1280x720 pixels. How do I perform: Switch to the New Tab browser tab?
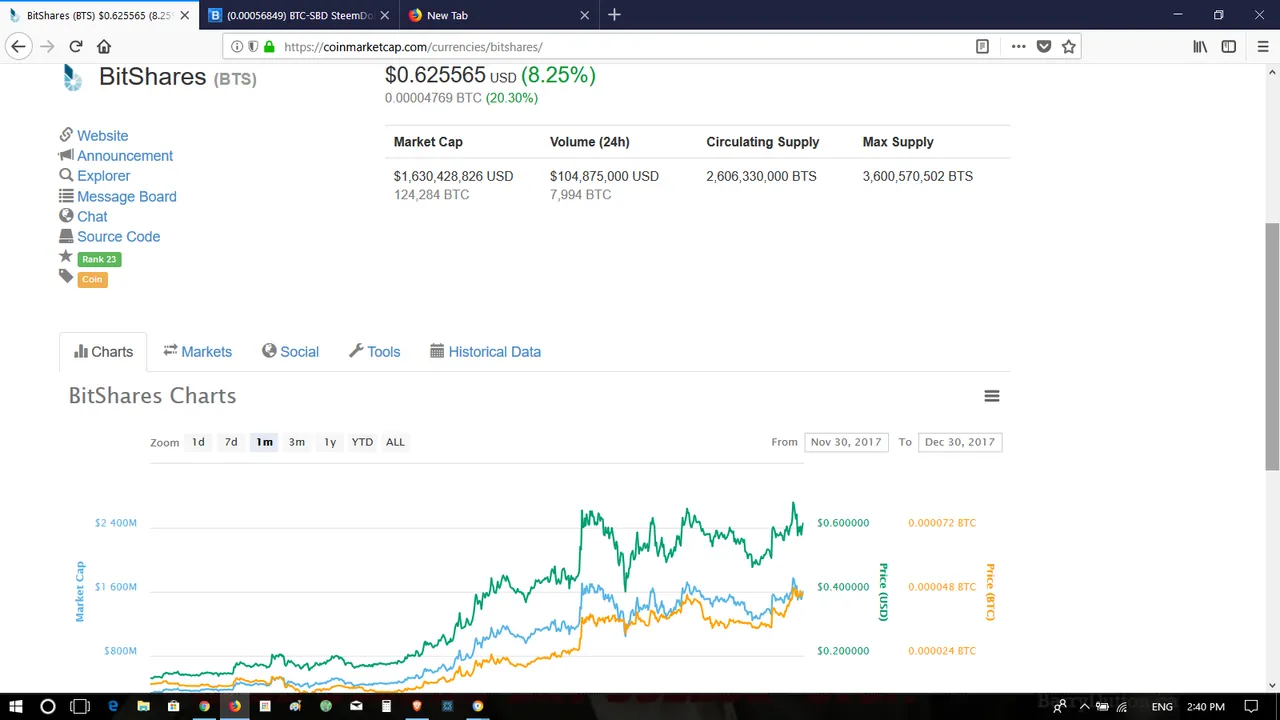pyautogui.click(x=500, y=15)
